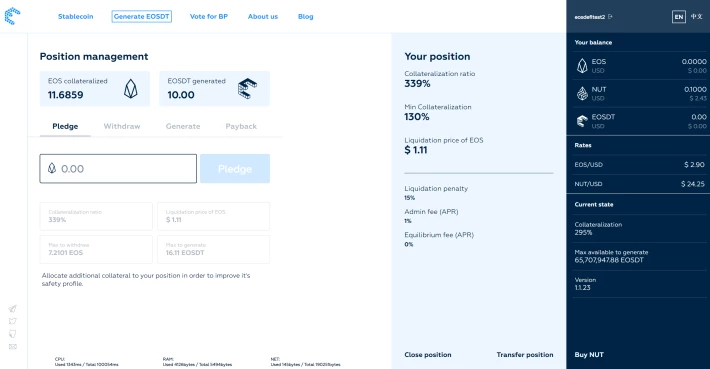Click Transfer position link
The image size is (710, 369).
[x=525, y=355]
